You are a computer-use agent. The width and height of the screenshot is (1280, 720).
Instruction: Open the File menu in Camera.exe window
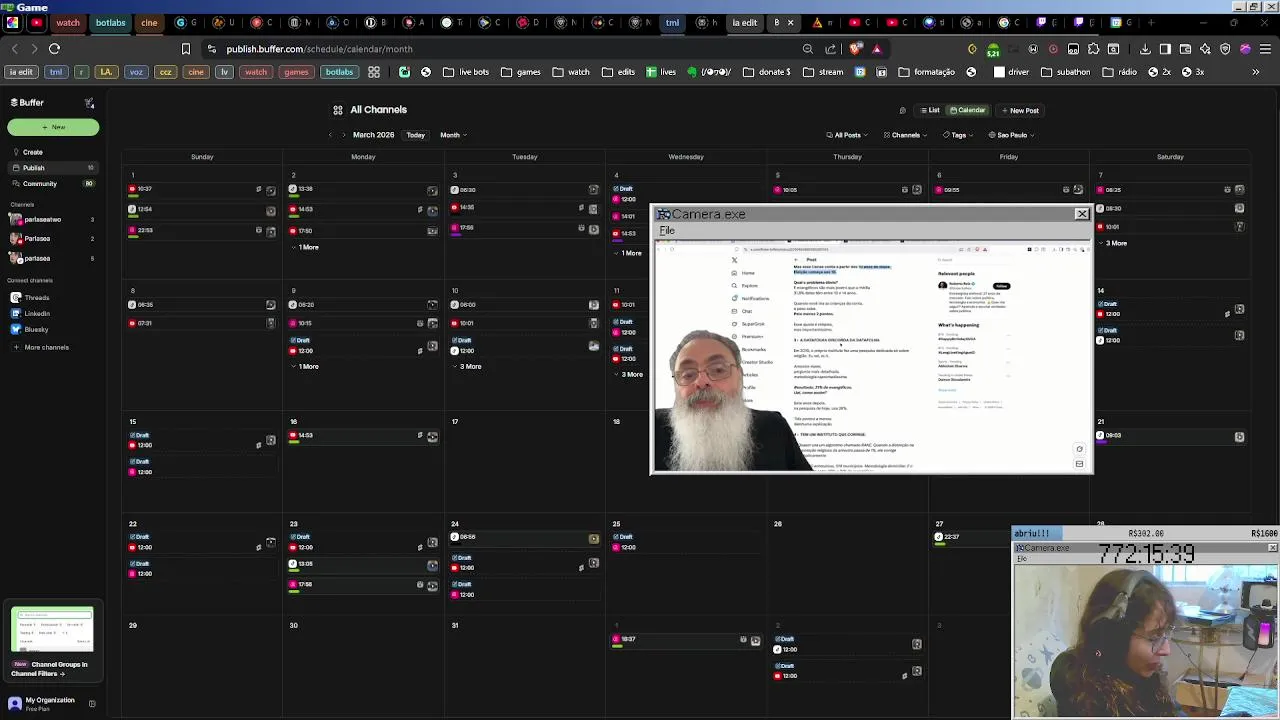[x=667, y=231]
